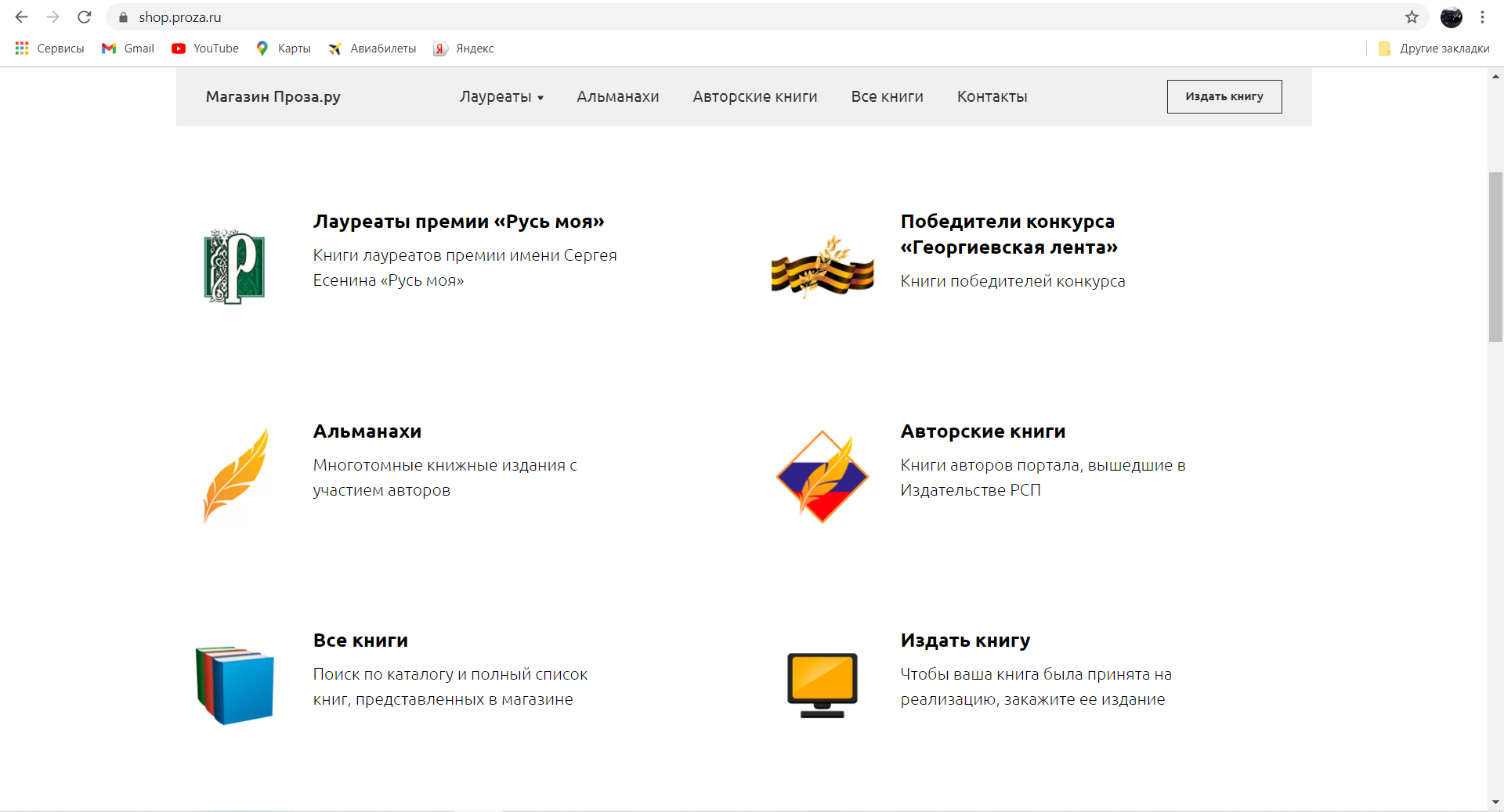This screenshot has width=1504, height=812.
Task: Reload the page with the refresh icon
Action: [x=85, y=16]
